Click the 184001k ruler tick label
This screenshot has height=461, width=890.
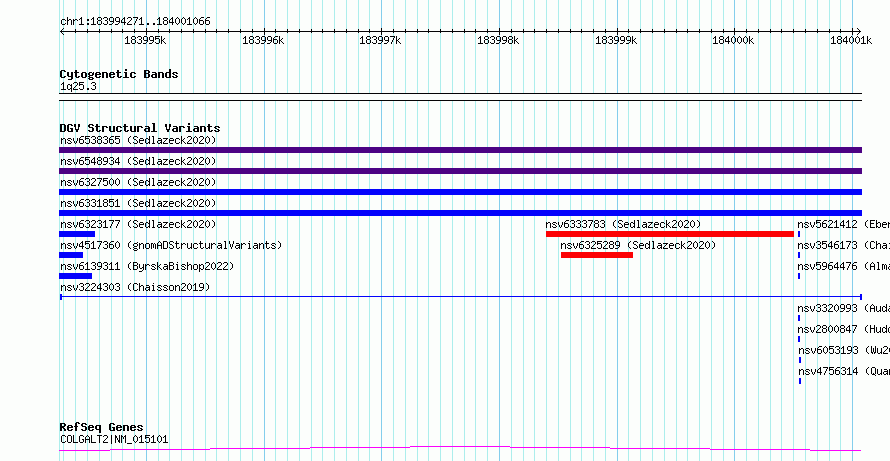click(x=851, y=40)
